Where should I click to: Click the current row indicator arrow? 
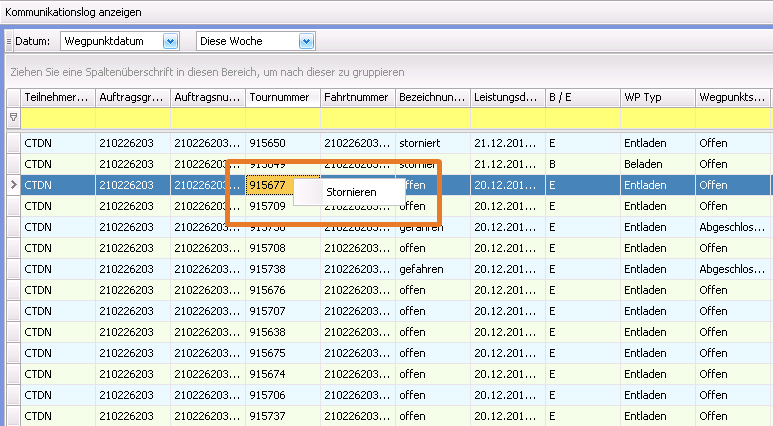click(12, 185)
